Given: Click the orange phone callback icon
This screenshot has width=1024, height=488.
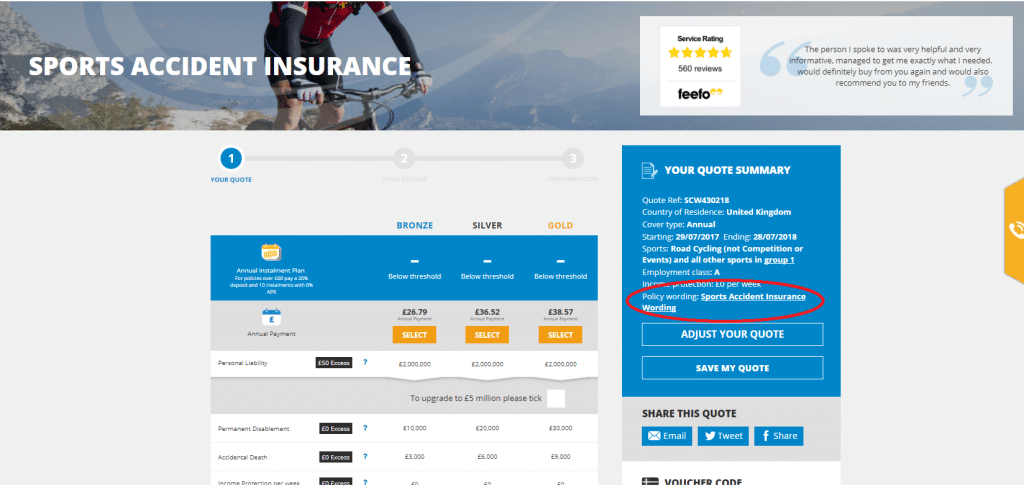Looking at the screenshot, I should coord(1014,230).
